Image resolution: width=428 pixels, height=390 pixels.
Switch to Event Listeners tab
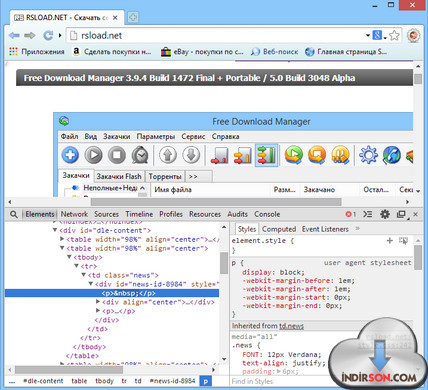coord(325,229)
